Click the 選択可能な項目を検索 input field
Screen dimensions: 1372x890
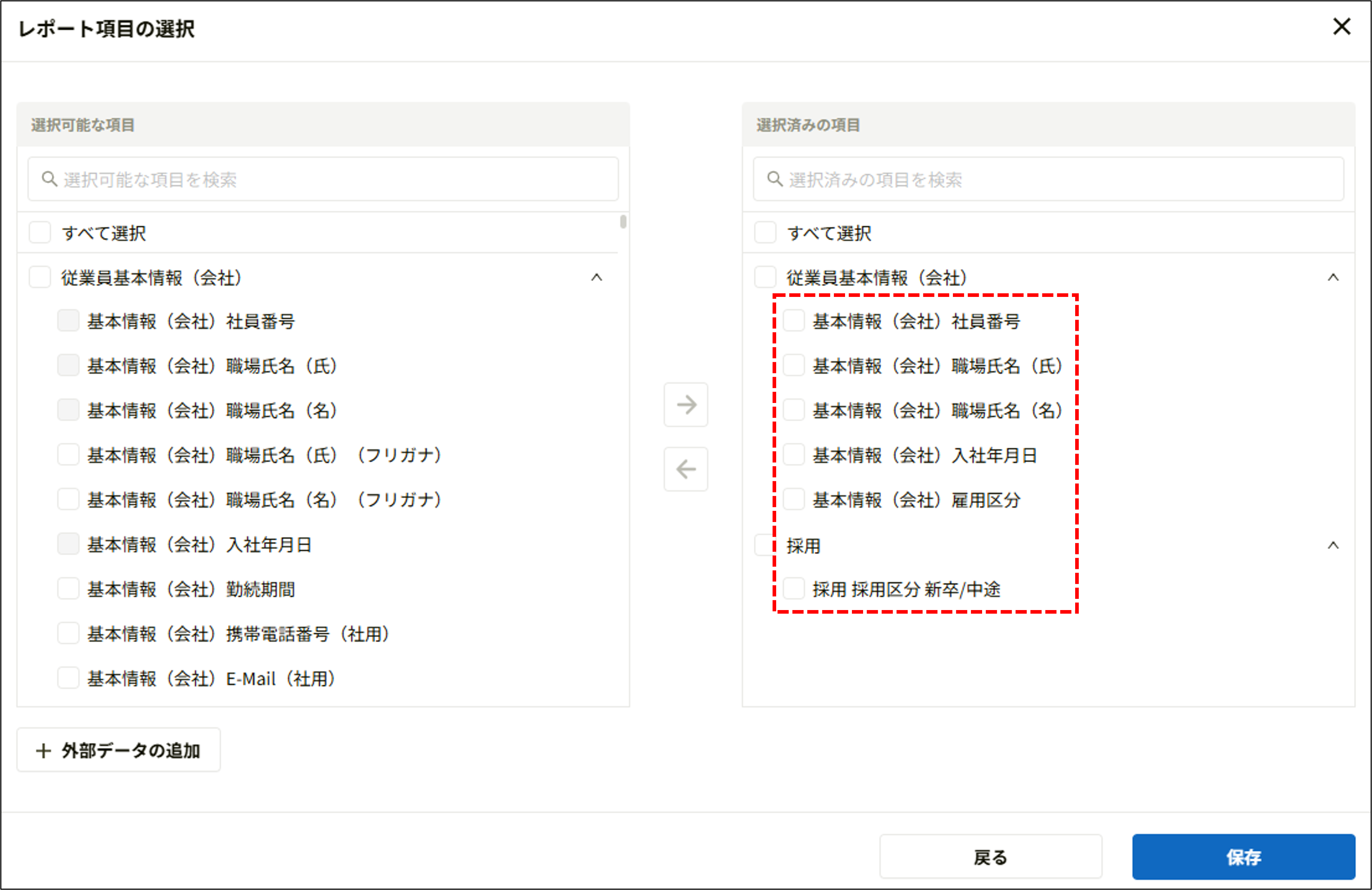pos(323,179)
